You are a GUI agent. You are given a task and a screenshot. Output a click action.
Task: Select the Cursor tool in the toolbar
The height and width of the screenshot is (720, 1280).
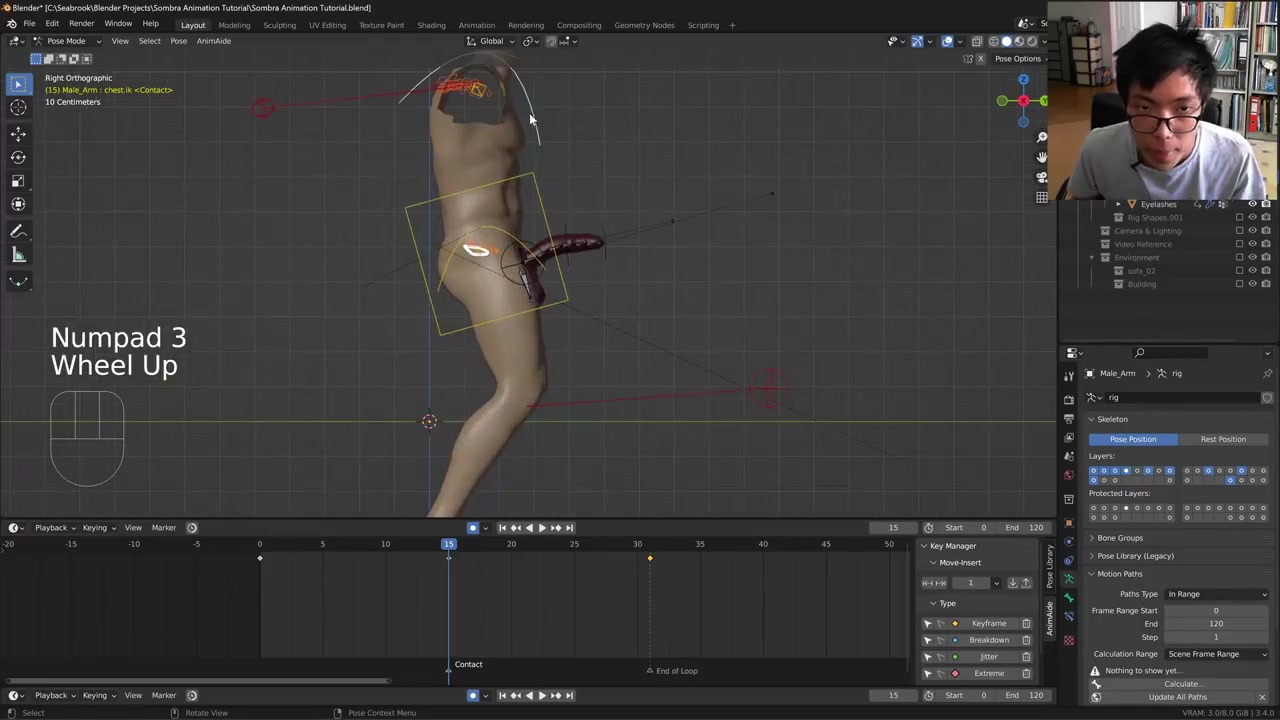18,108
